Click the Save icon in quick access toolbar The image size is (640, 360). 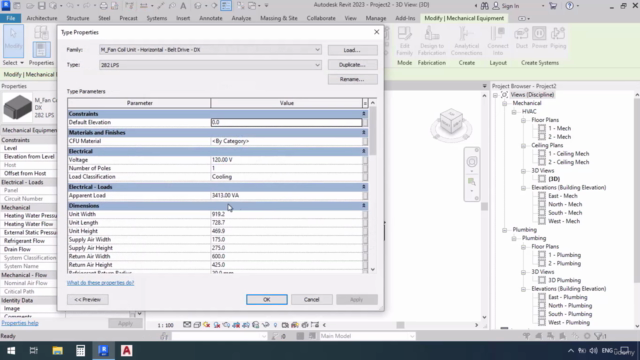coord(41,6)
